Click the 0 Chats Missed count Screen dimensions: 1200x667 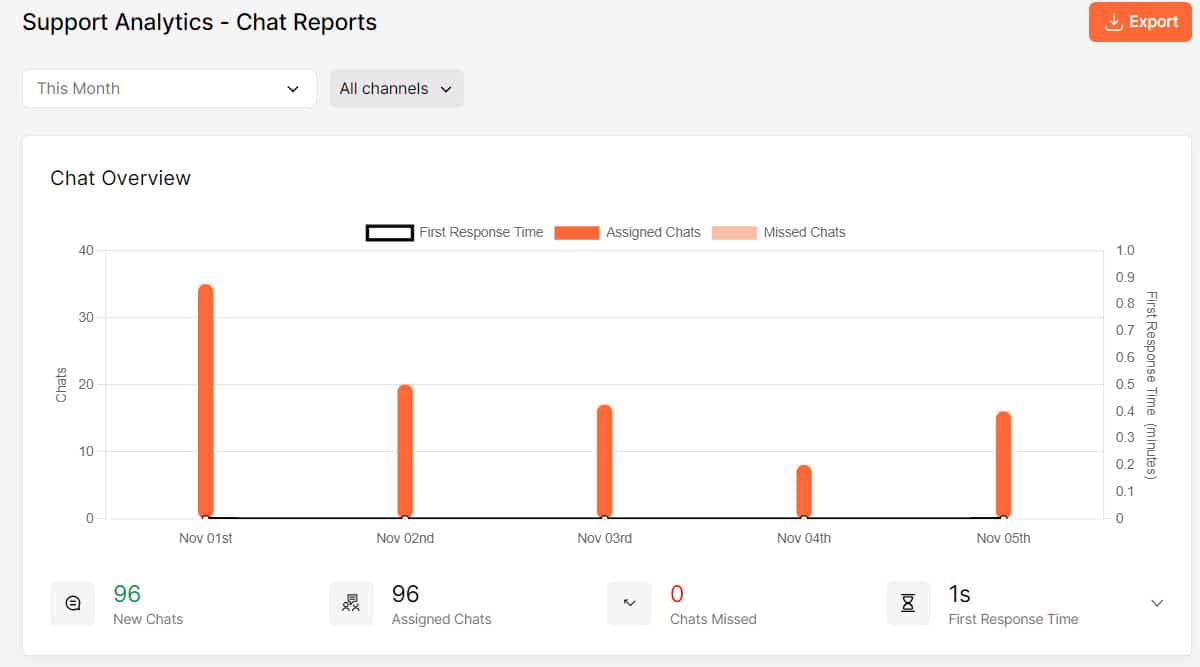(677, 594)
